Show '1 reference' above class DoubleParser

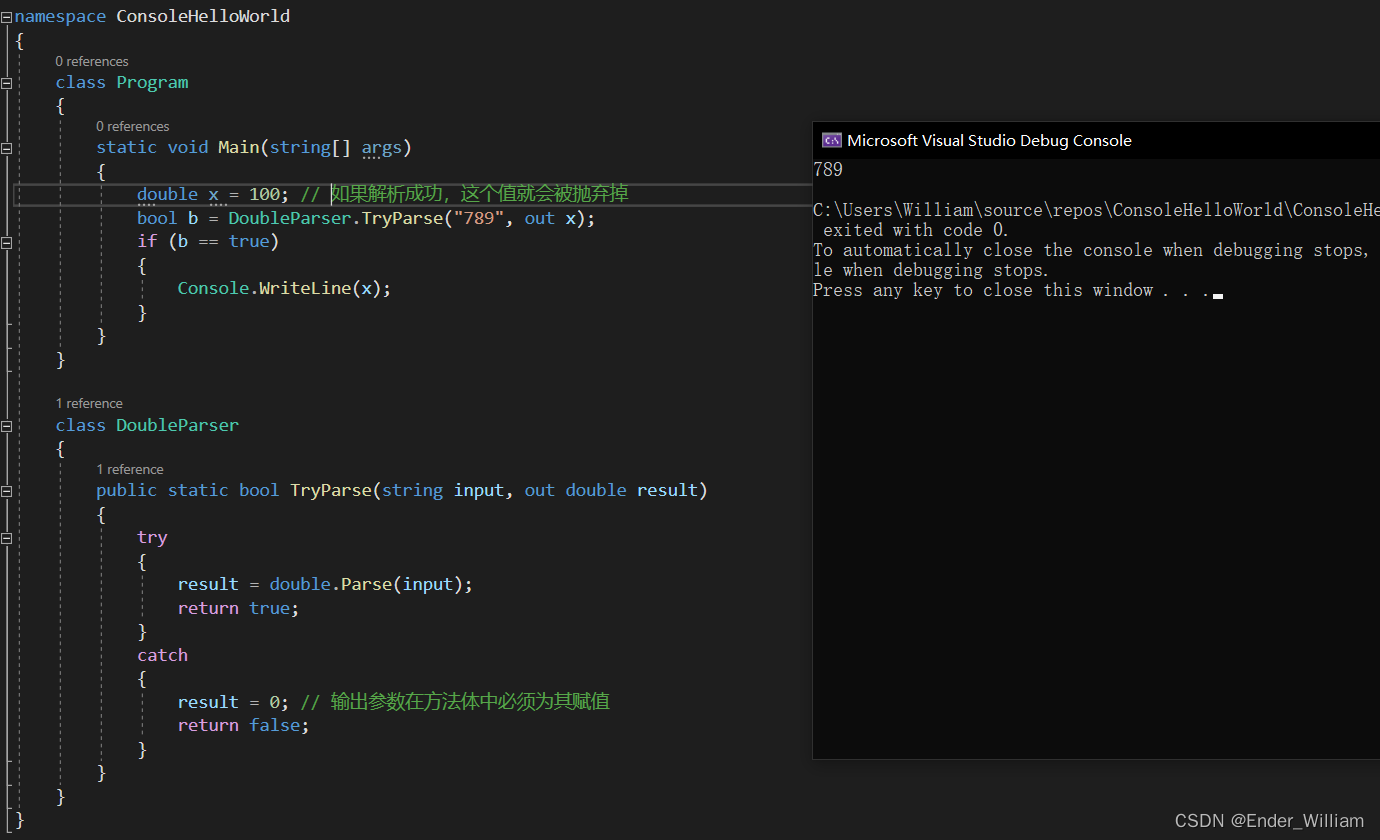pyautogui.click(x=89, y=404)
